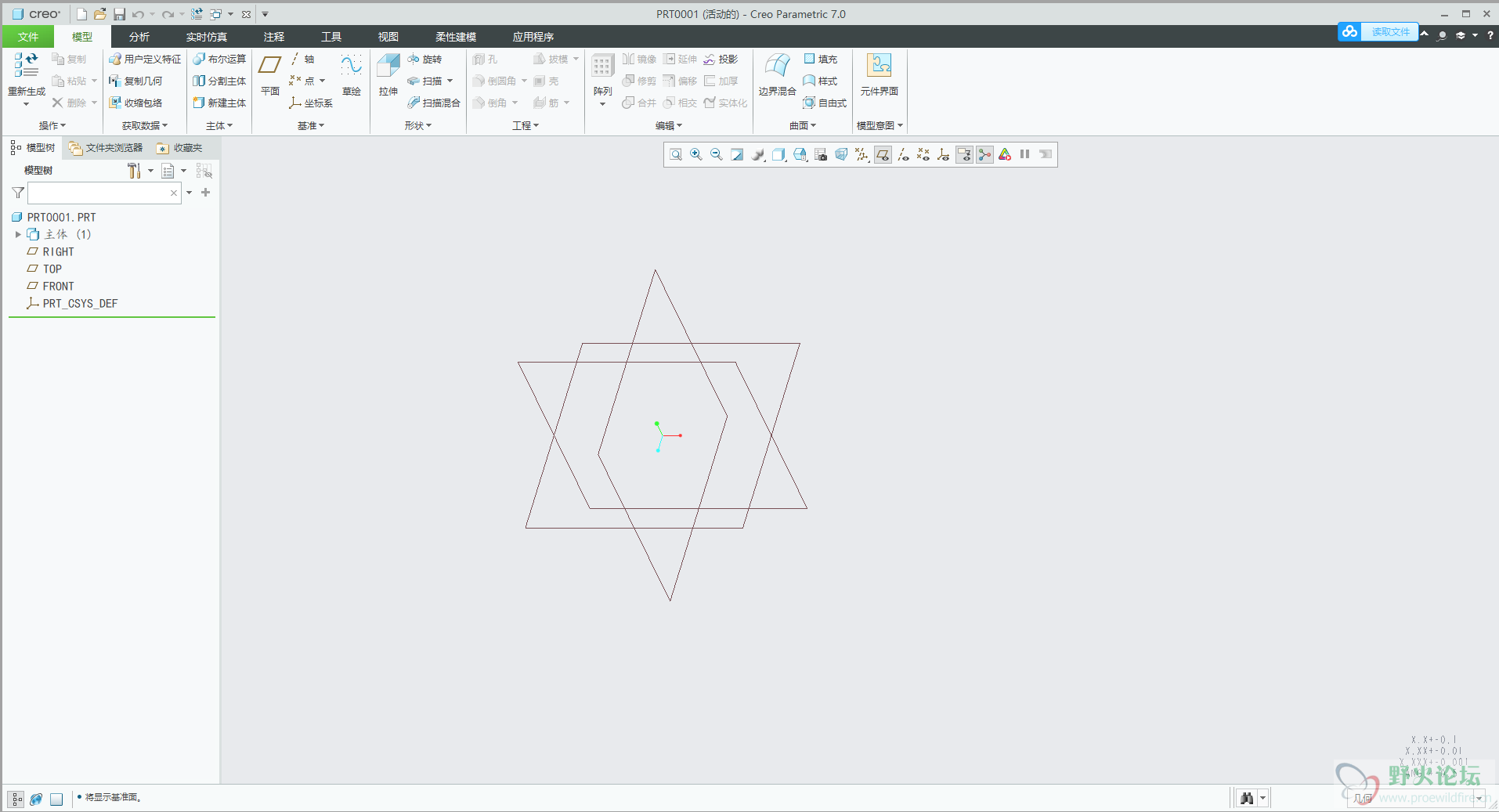Click the Refit view icon
This screenshot has width=1499, height=812.
(x=675, y=155)
